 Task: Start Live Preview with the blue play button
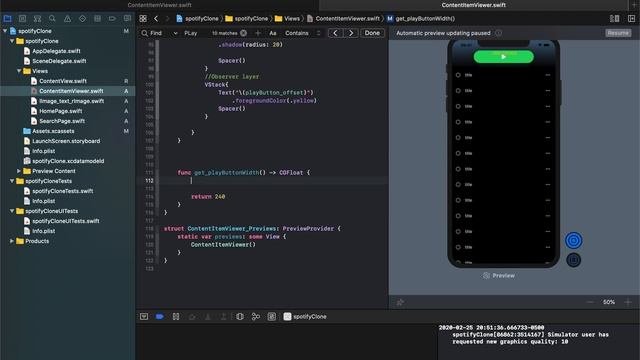click(573, 240)
